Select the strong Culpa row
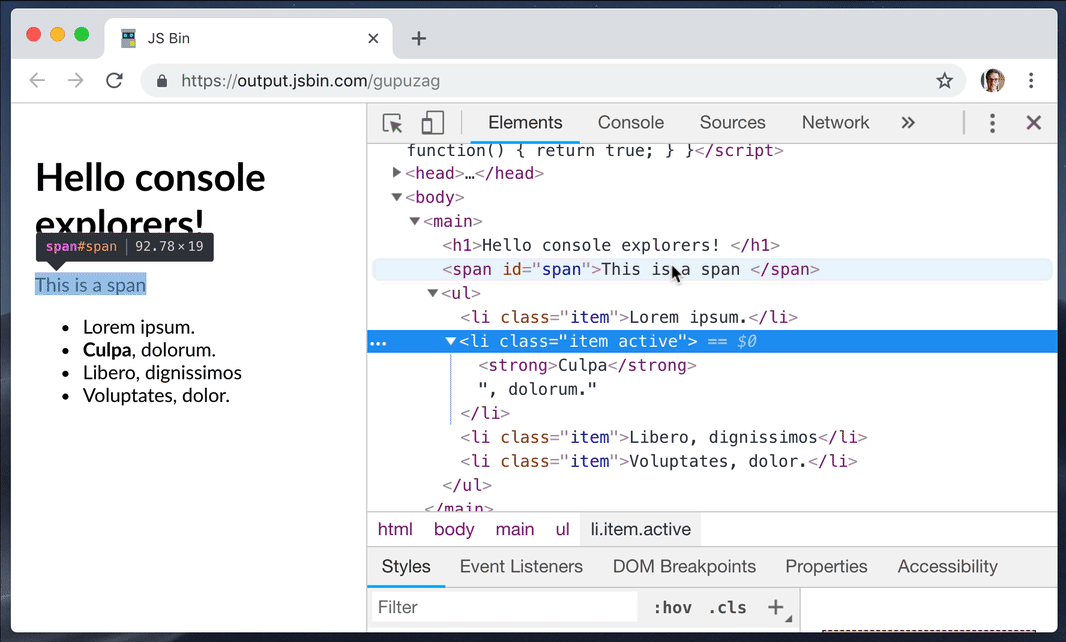1066x642 pixels. tap(711, 366)
